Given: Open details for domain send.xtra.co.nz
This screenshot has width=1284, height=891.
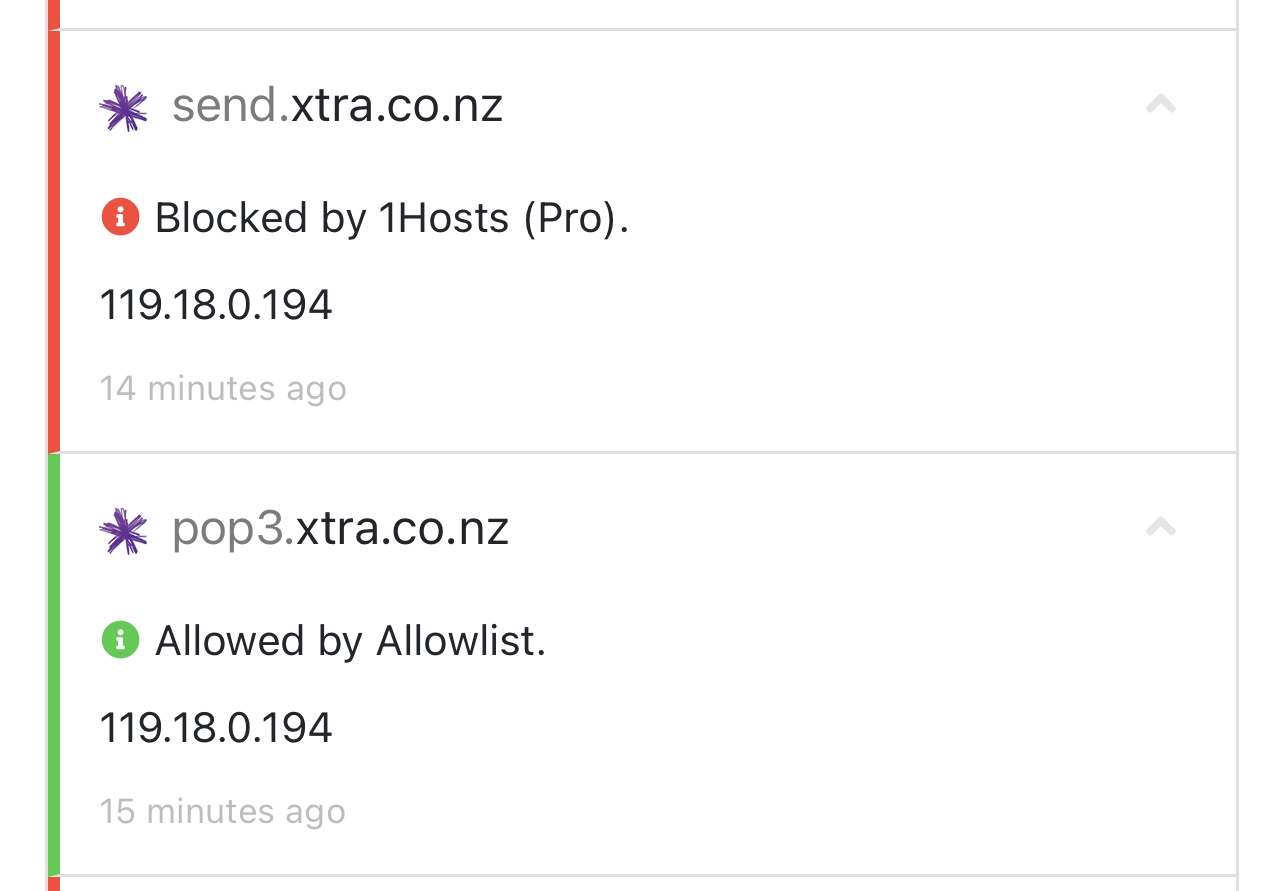Looking at the screenshot, I should [338, 105].
